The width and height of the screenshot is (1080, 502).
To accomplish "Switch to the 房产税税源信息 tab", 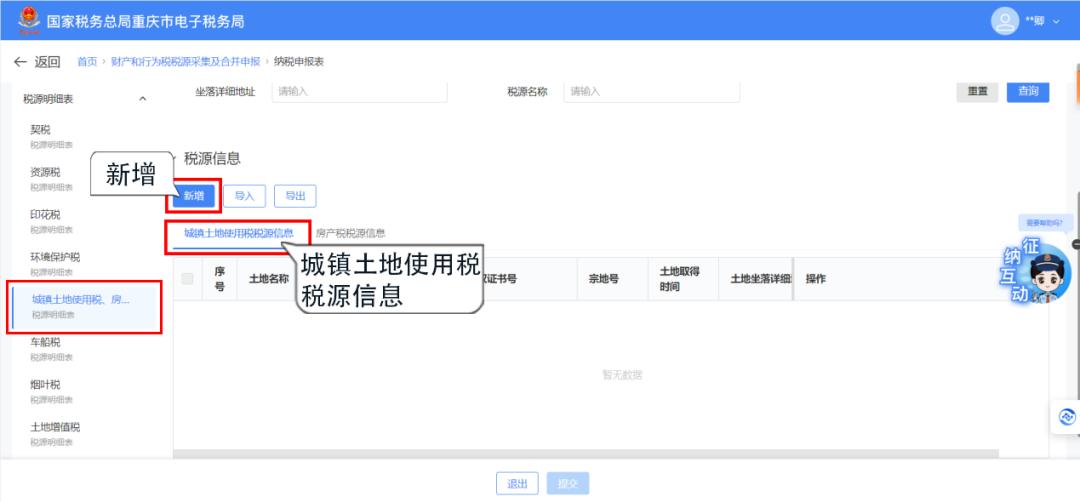I will point(350,233).
